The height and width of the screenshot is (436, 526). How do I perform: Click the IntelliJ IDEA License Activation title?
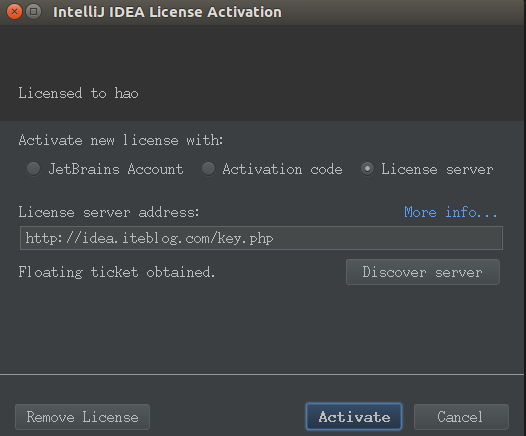pyautogui.click(x=167, y=12)
